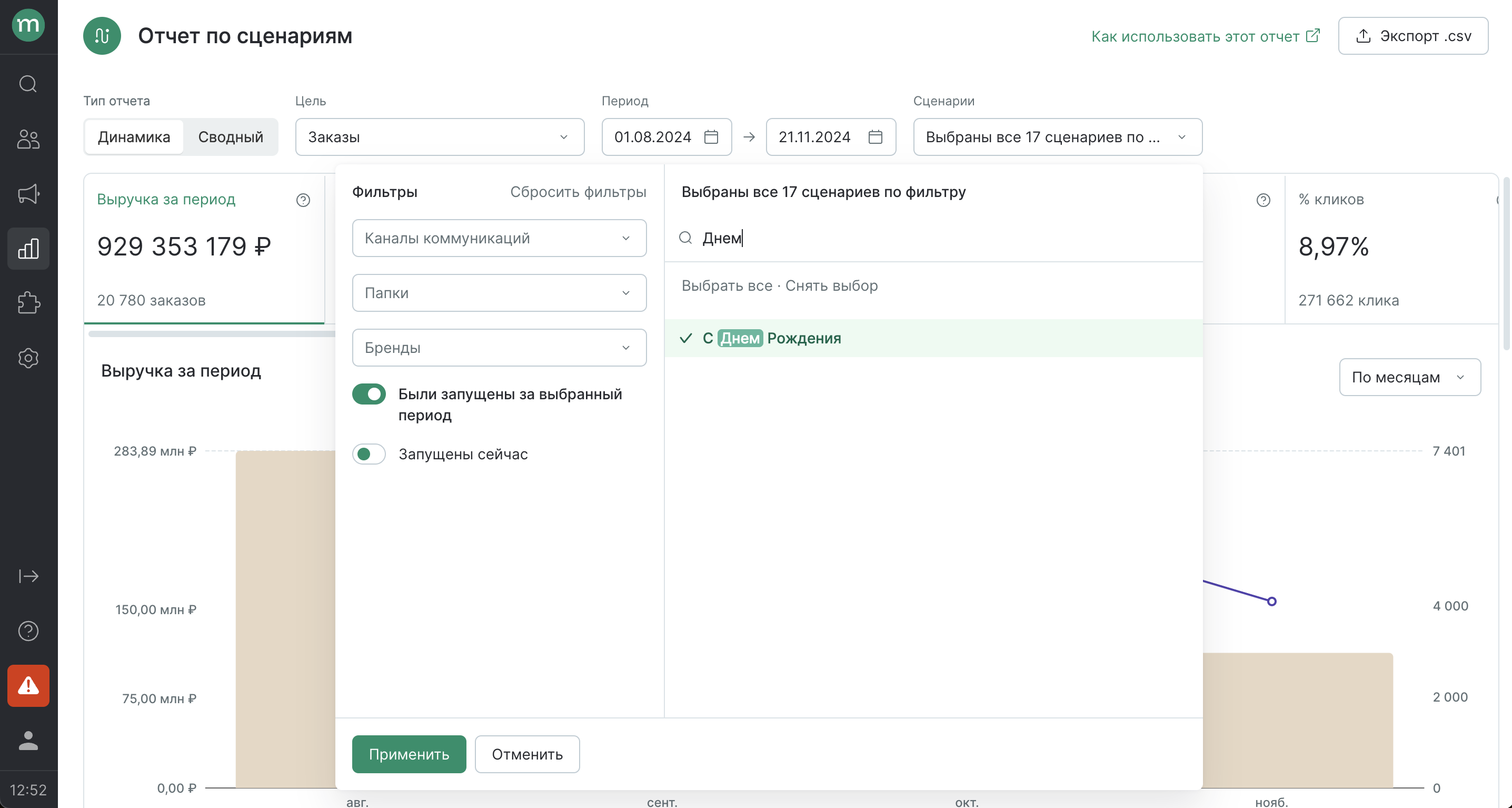
Task: Click Сбросить фильтры
Action: click(578, 192)
